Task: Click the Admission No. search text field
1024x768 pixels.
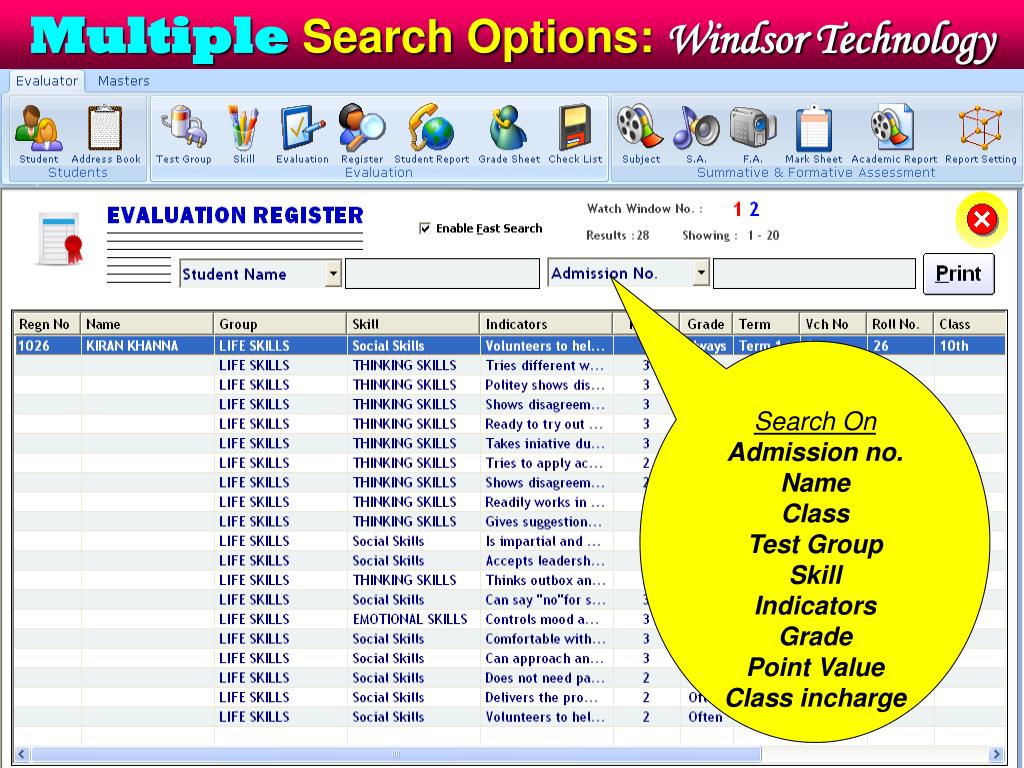Action: coord(814,274)
